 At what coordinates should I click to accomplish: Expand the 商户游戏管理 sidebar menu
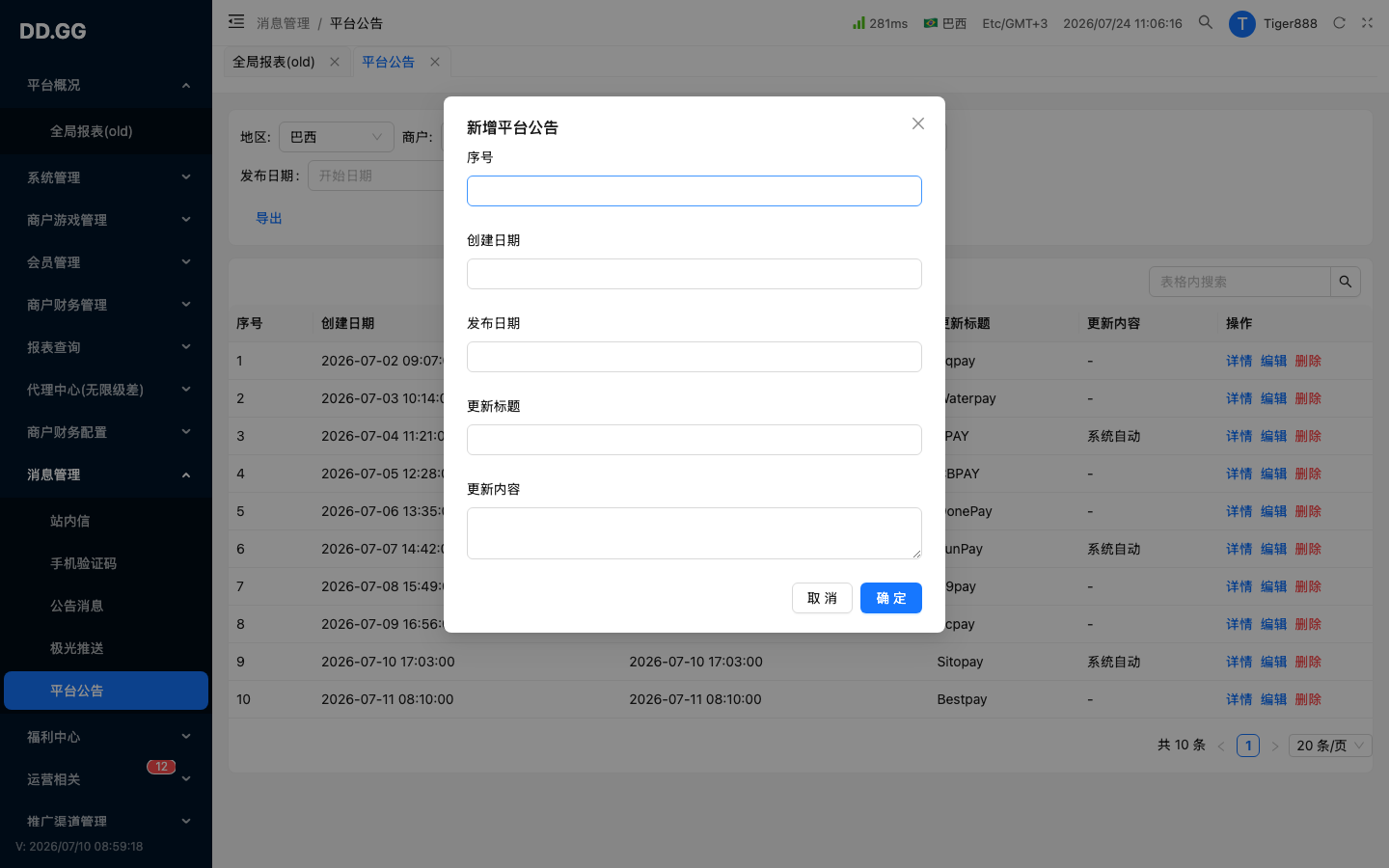pyautogui.click(x=106, y=220)
